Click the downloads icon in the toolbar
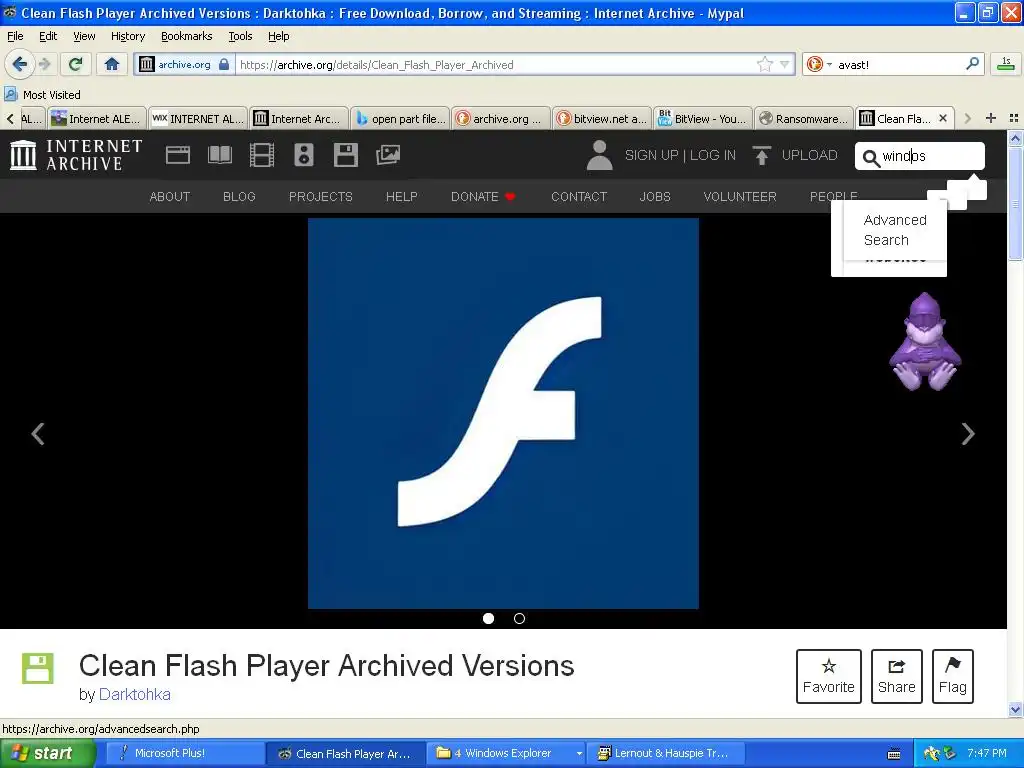The image size is (1024, 768). (x=1006, y=64)
